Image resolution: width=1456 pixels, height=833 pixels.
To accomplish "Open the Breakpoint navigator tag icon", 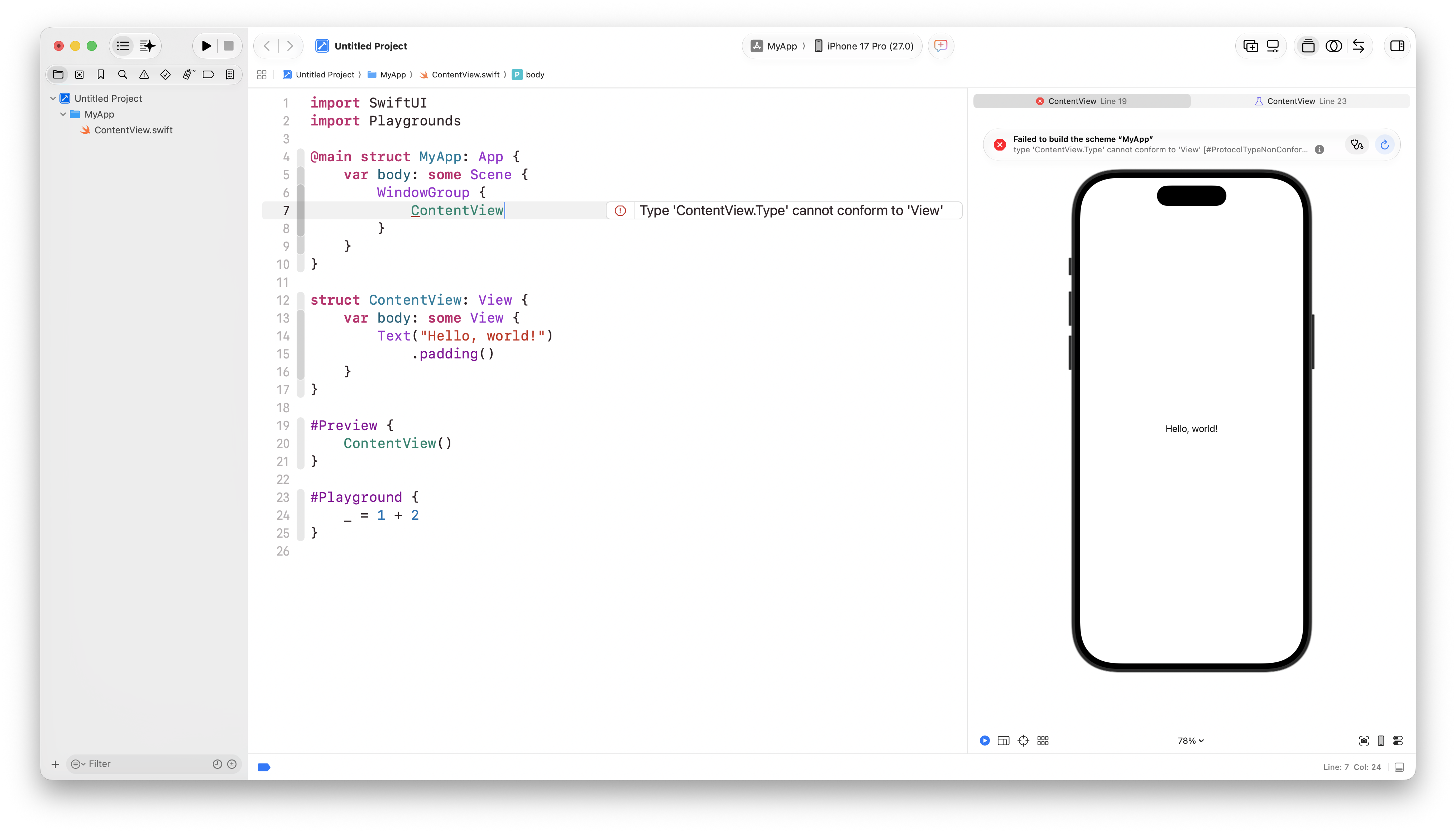I will point(209,75).
